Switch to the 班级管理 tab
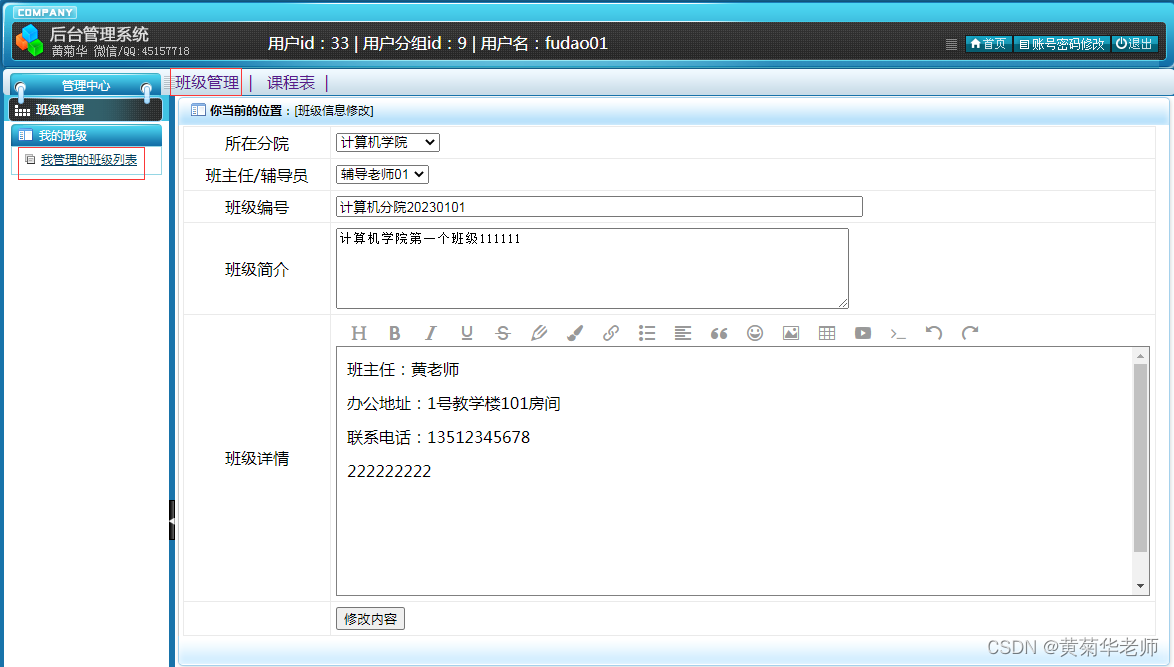This screenshot has height=667, width=1174. [x=207, y=82]
